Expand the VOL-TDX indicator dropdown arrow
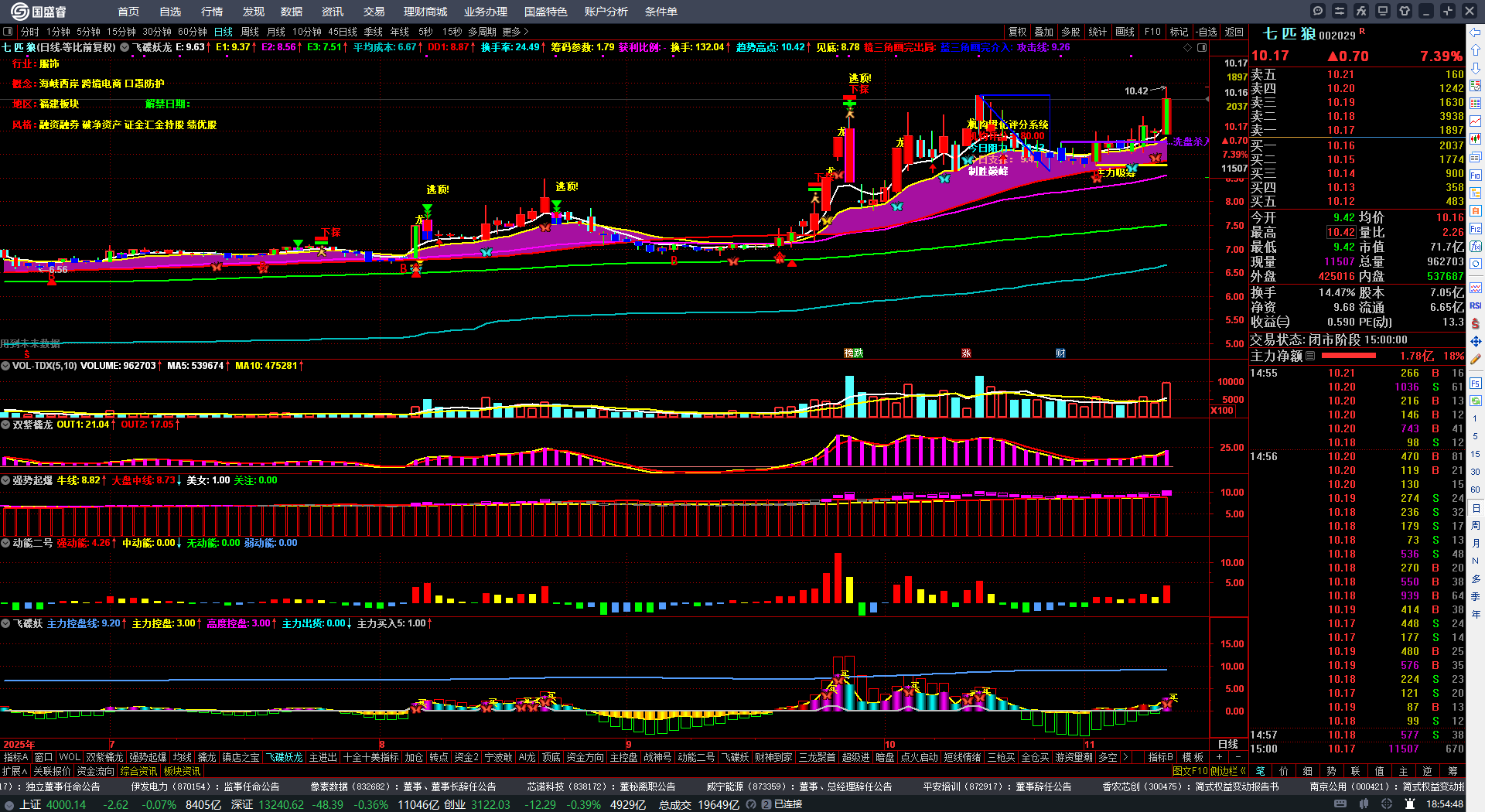 5,366
